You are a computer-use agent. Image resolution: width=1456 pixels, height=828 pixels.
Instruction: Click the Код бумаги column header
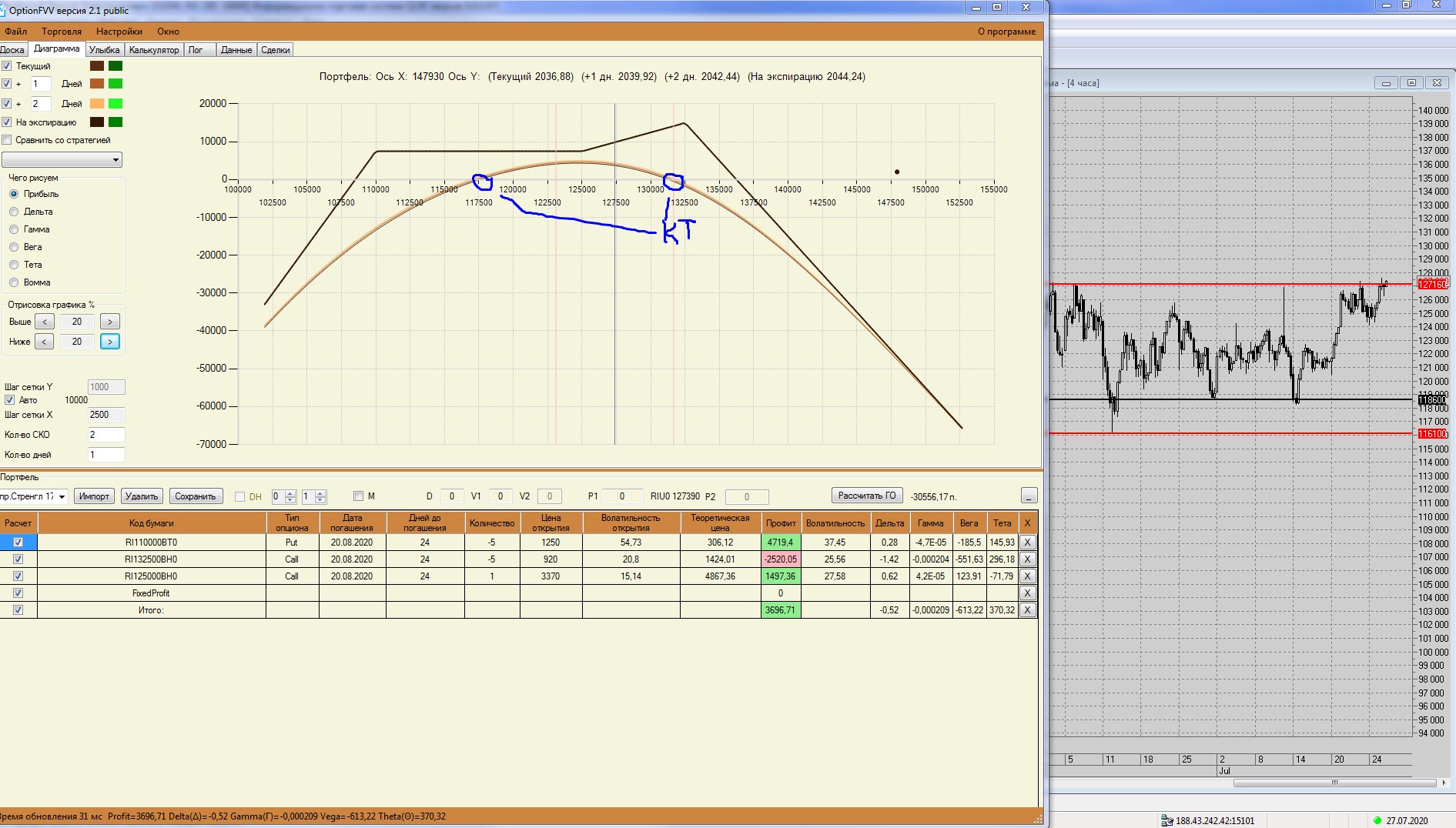point(152,523)
